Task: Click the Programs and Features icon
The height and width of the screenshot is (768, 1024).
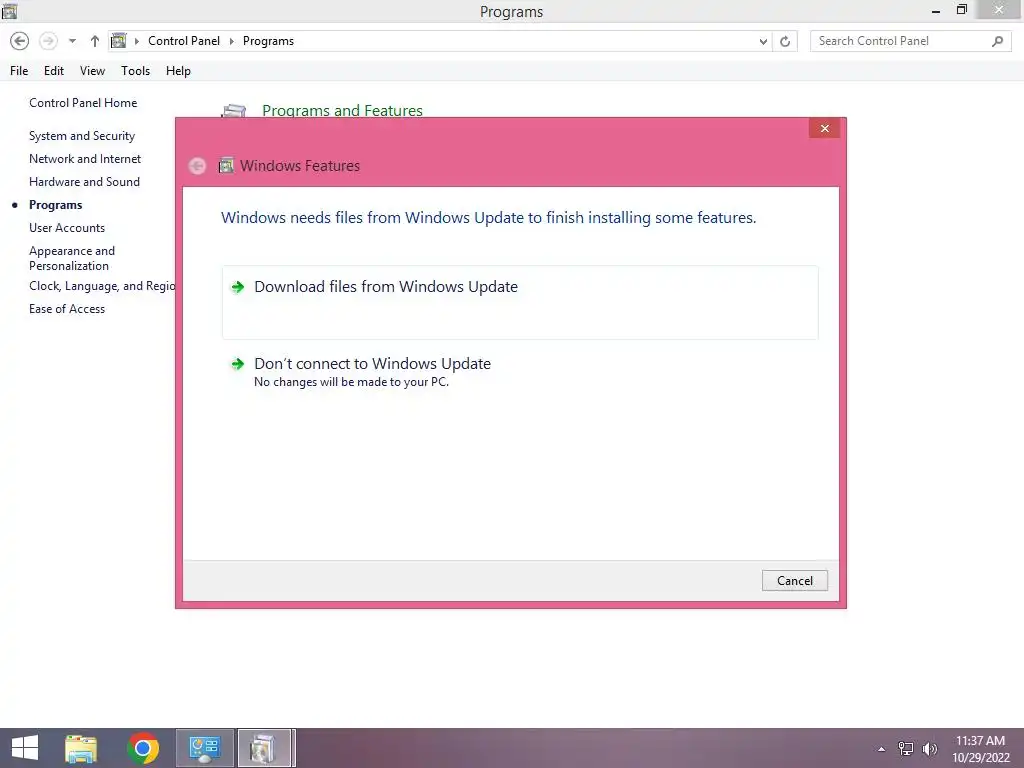Action: pyautogui.click(x=234, y=111)
